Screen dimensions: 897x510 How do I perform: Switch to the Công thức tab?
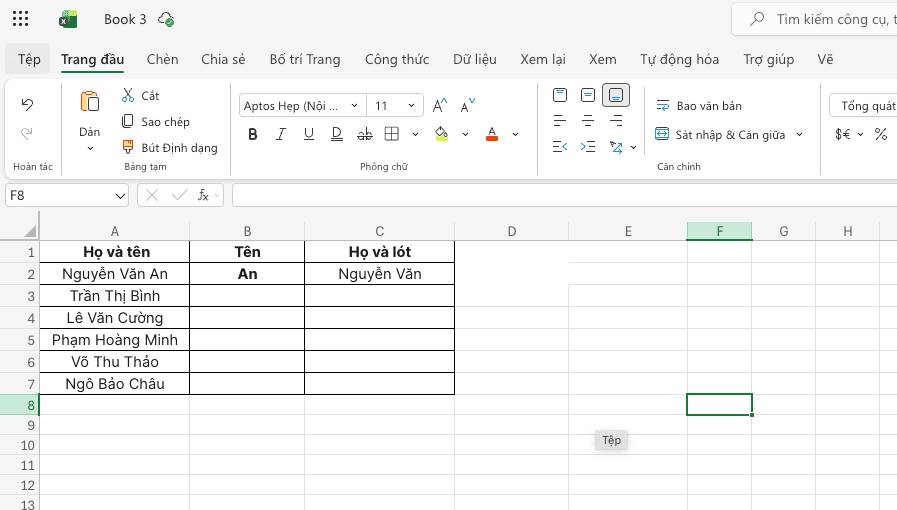[396, 59]
